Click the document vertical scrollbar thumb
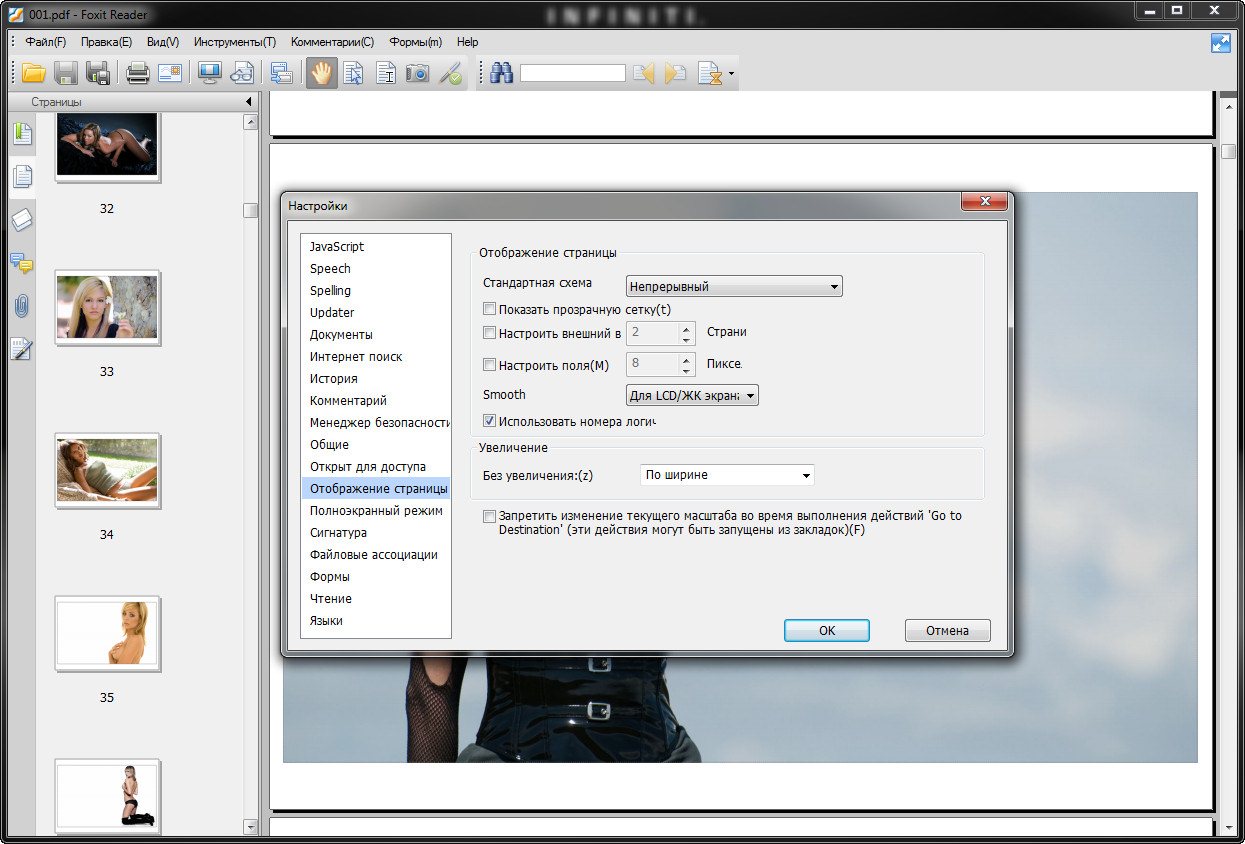The image size is (1245, 844). [1228, 151]
